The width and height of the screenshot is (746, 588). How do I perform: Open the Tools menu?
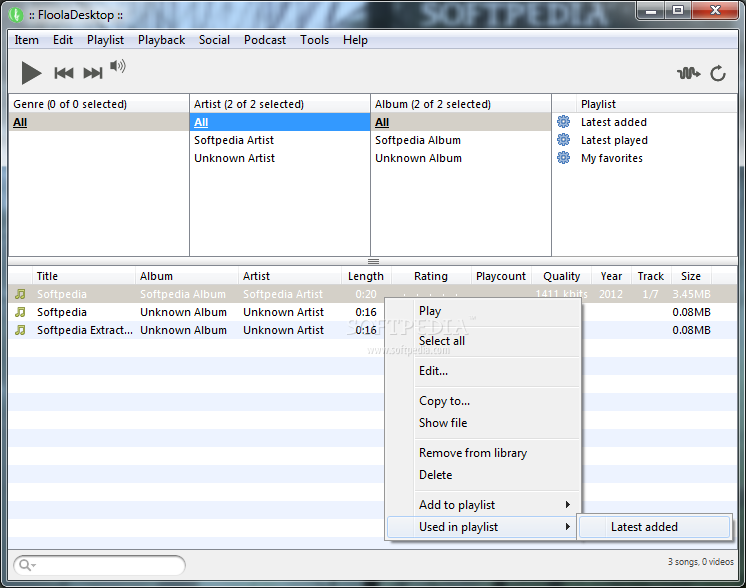[x=314, y=40]
